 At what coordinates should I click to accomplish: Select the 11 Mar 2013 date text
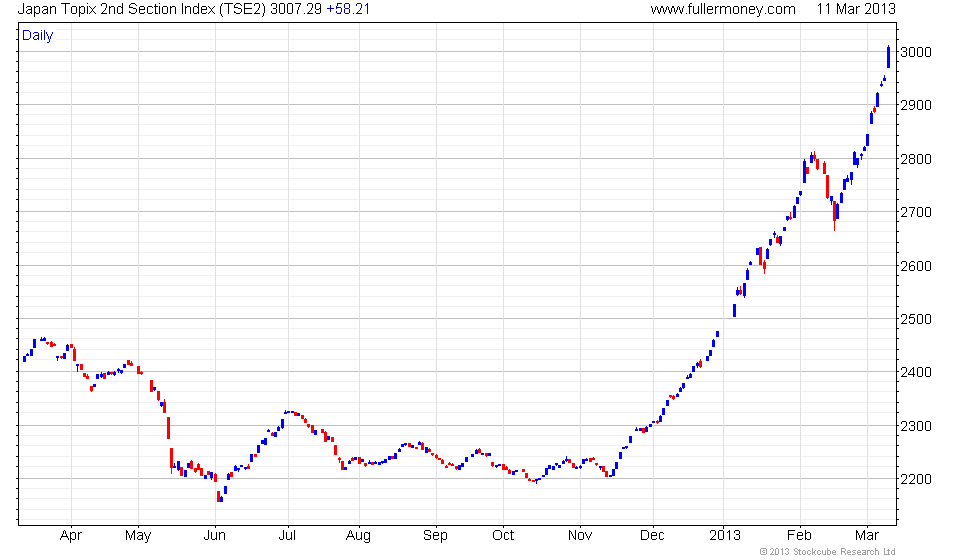tap(856, 9)
